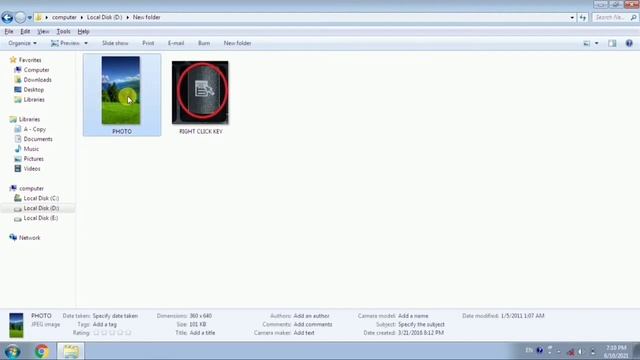Click 'Add a tag' field

(105, 324)
